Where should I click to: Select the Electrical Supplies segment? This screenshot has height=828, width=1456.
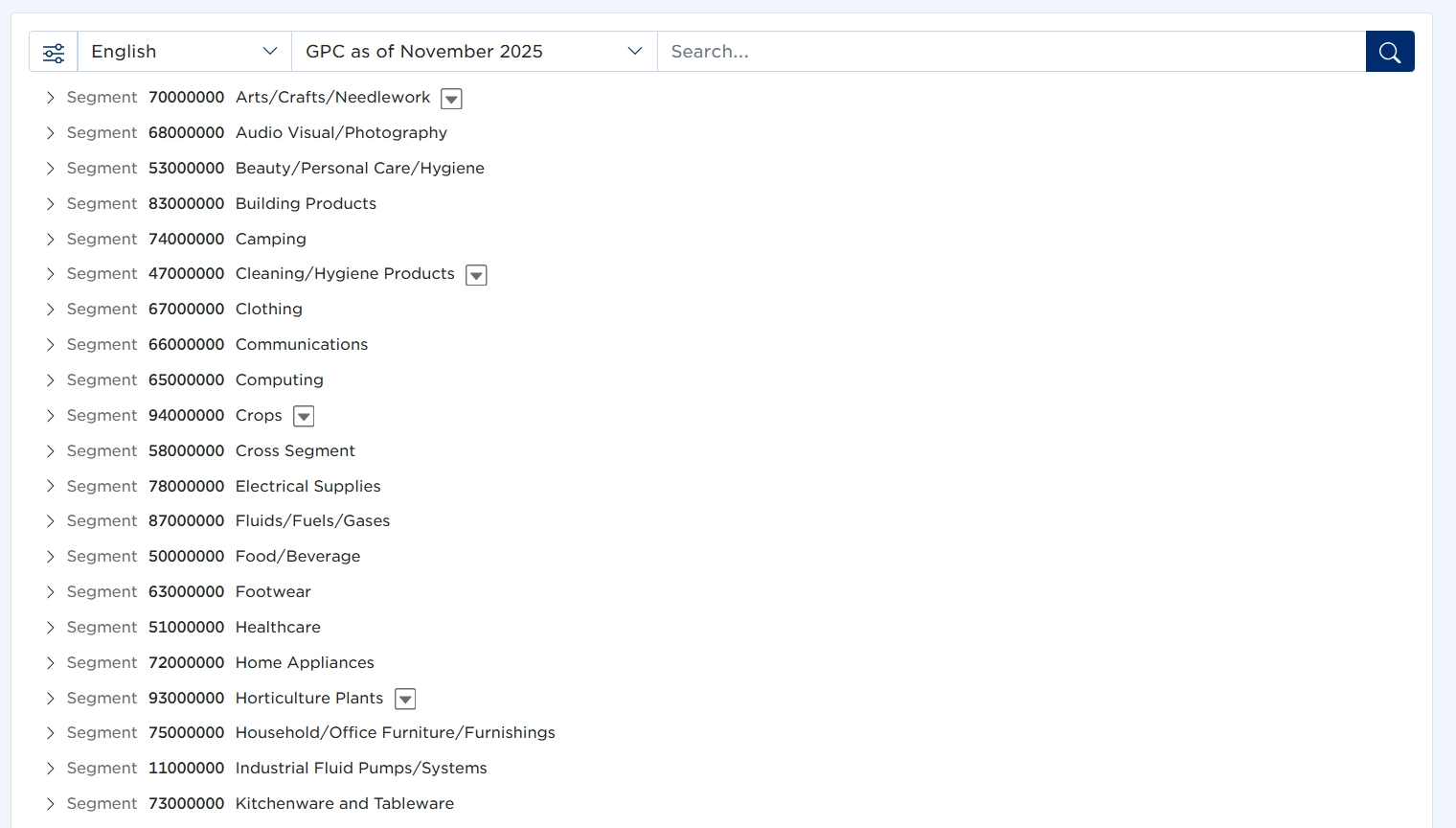(307, 486)
